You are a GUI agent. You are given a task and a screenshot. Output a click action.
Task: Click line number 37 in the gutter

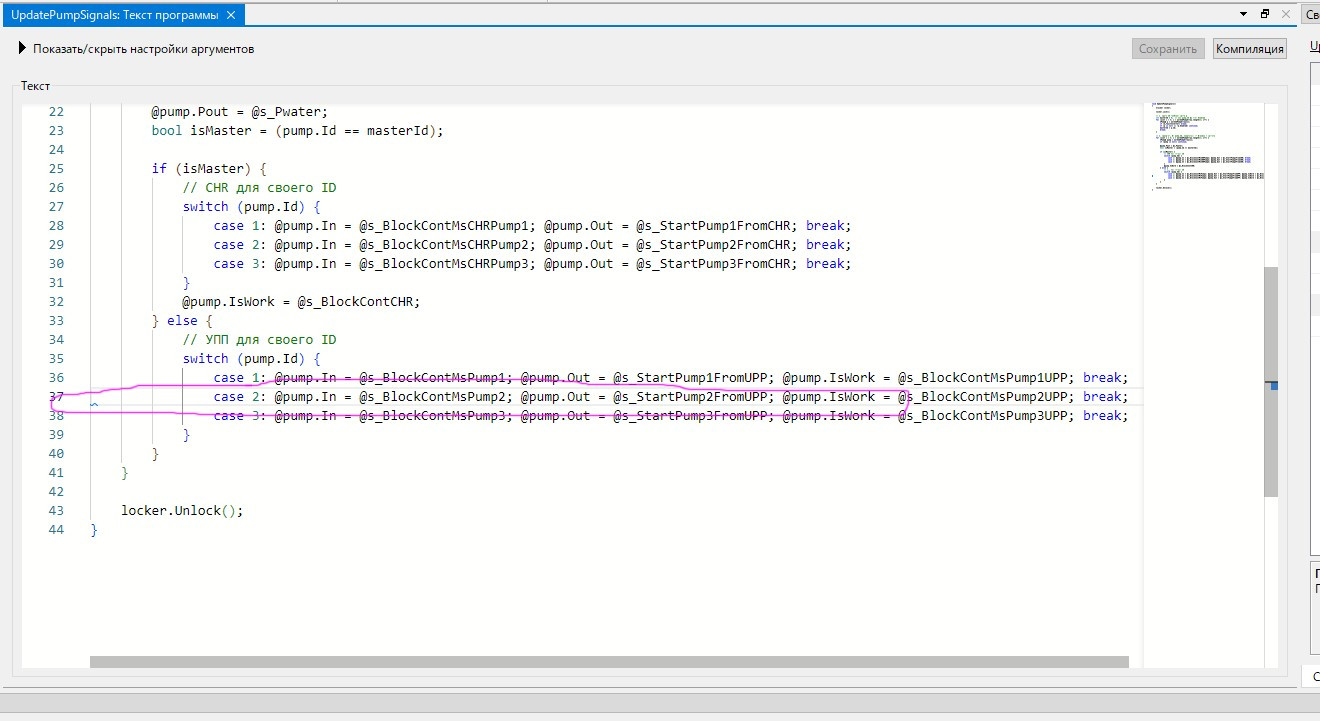56,397
